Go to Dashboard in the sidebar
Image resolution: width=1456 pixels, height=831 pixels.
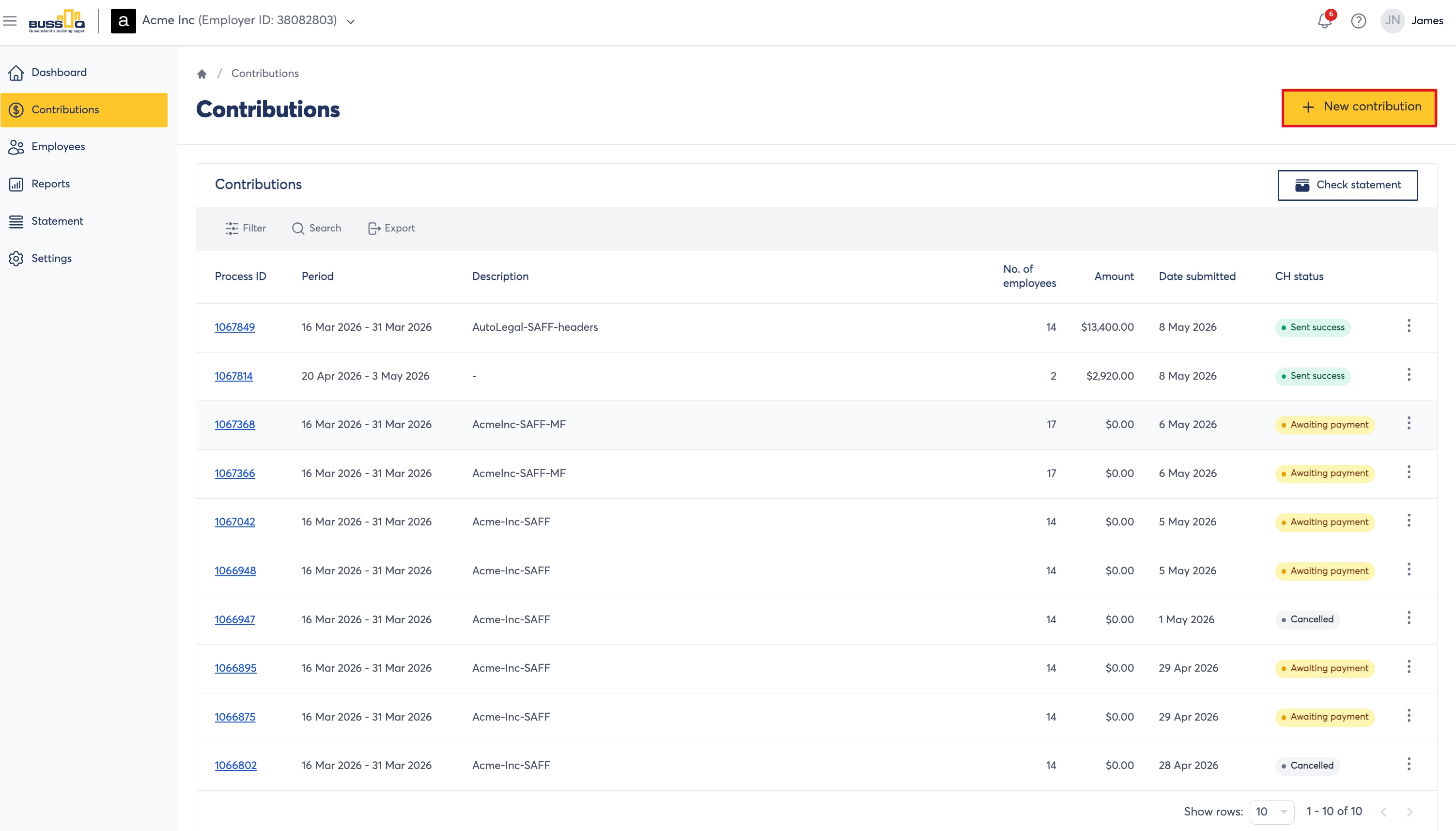[84, 73]
